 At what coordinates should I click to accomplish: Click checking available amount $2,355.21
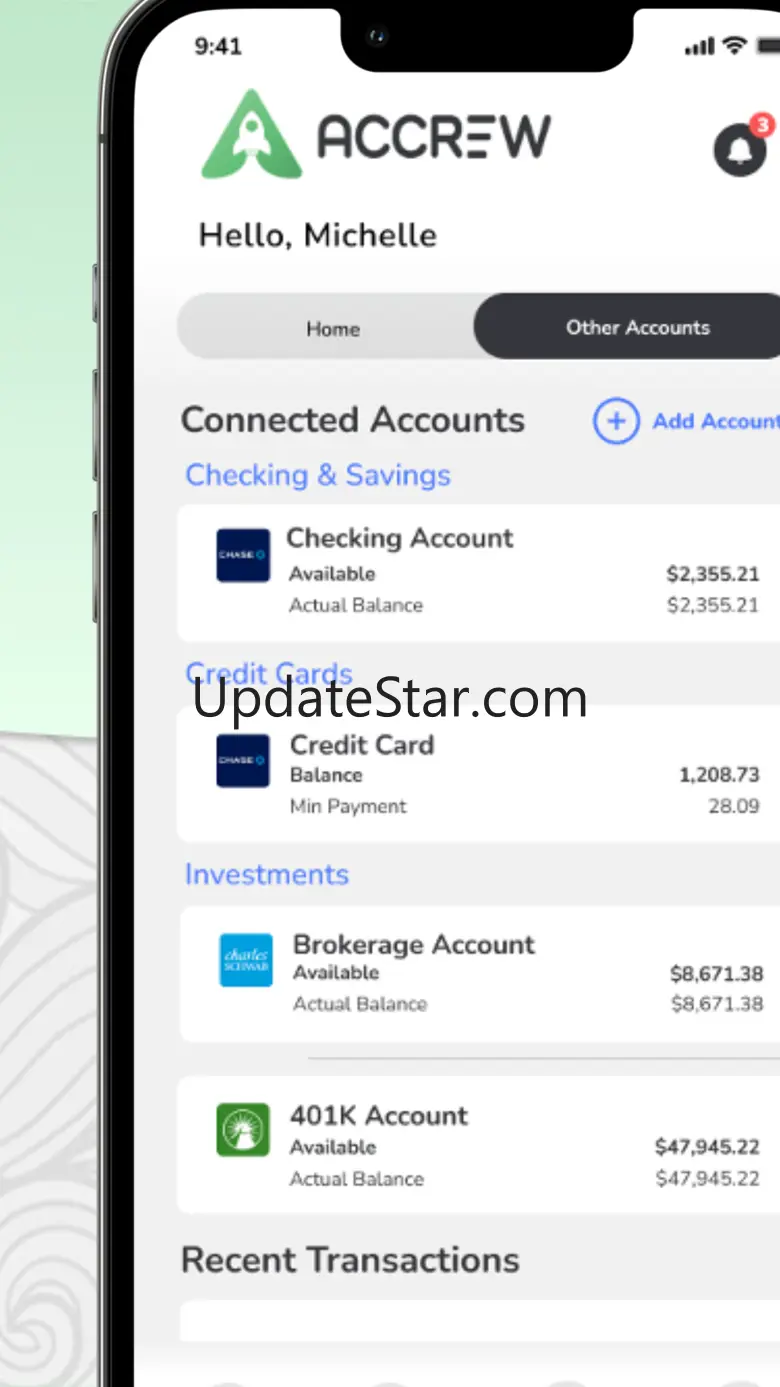(x=713, y=574)
